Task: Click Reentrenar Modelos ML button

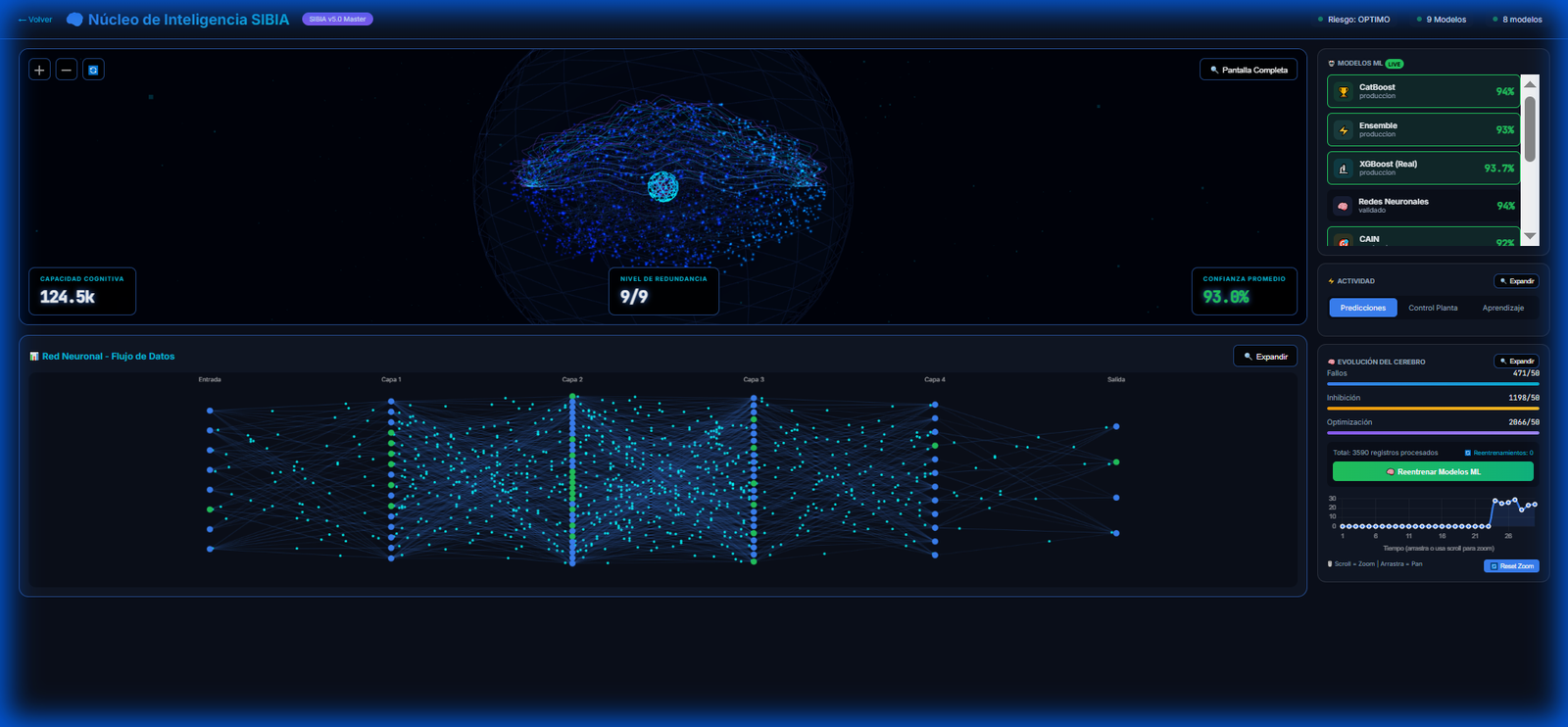Action: pyautogui.click(x=1433, y=471)
